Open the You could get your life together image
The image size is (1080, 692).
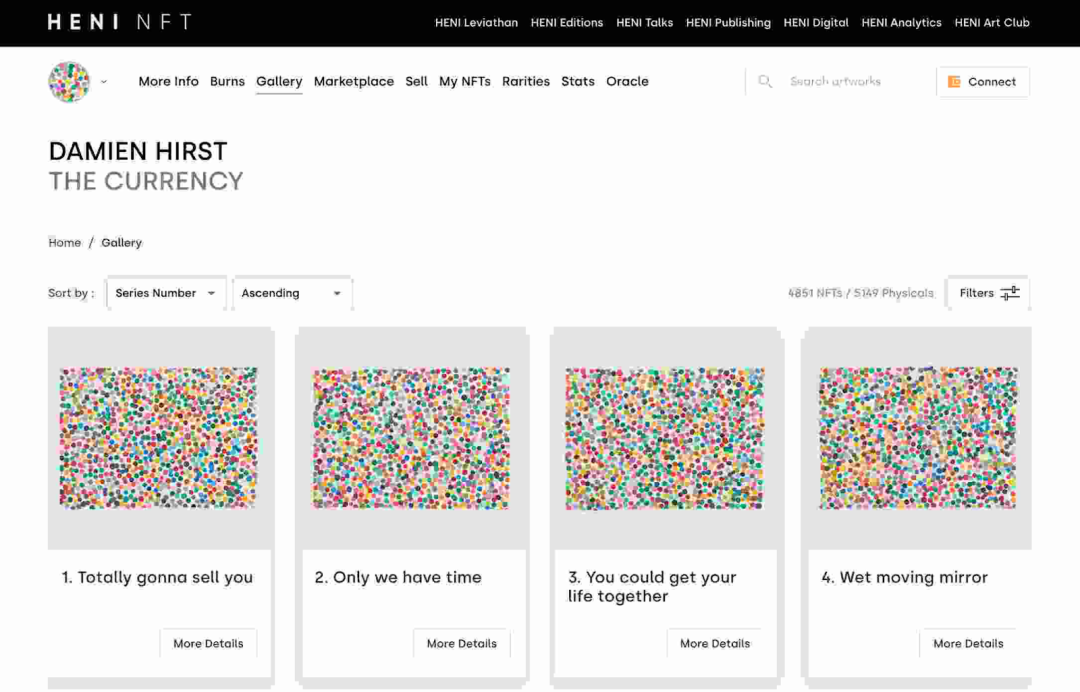coord(665,438)
